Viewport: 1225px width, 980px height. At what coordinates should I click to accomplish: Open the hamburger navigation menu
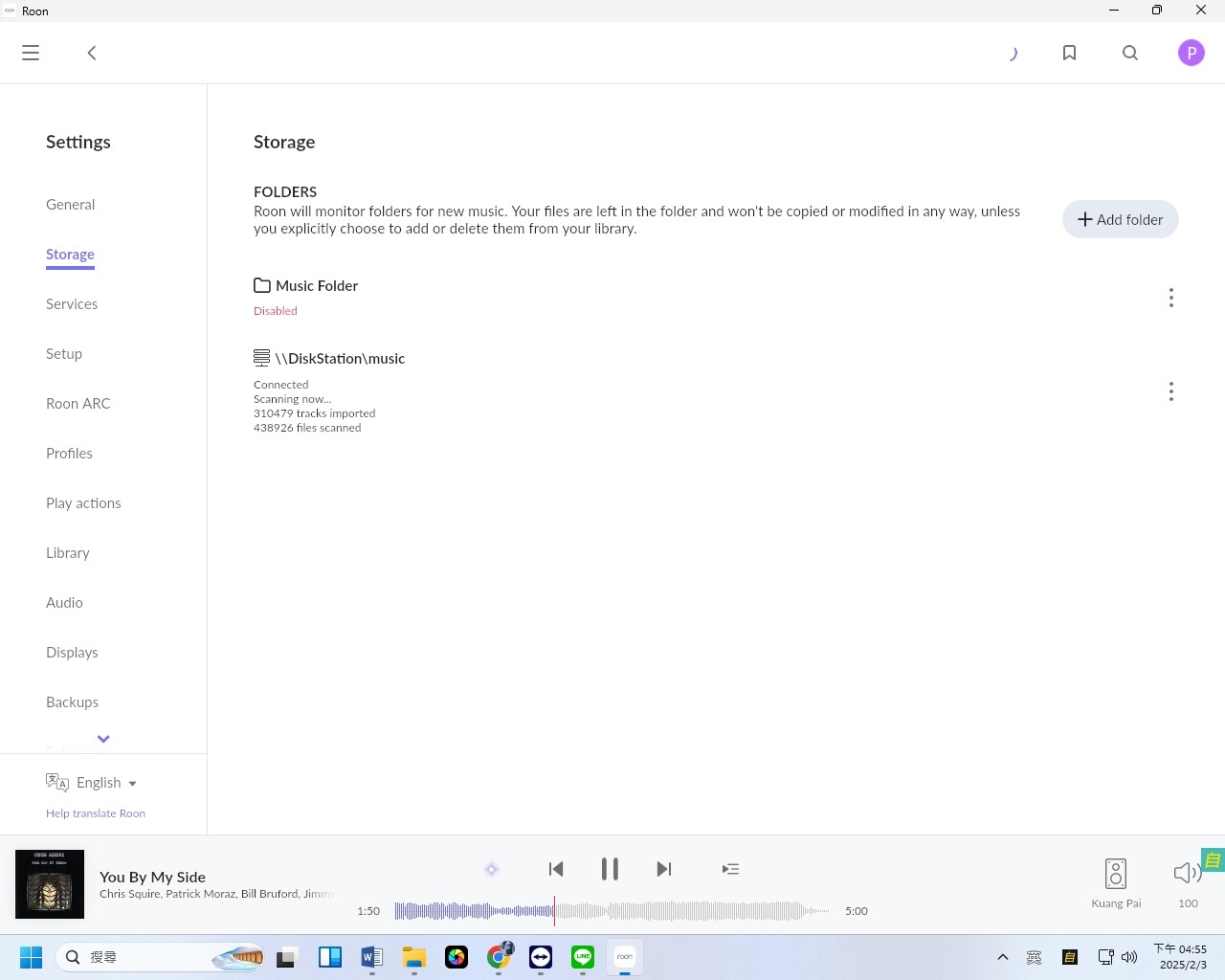(31, 53)
